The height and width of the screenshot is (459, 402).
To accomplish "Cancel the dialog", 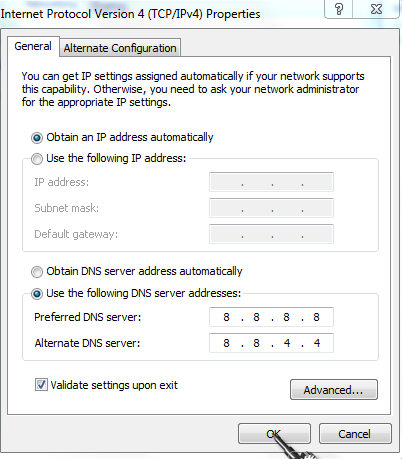I will [x=355, y=434].
